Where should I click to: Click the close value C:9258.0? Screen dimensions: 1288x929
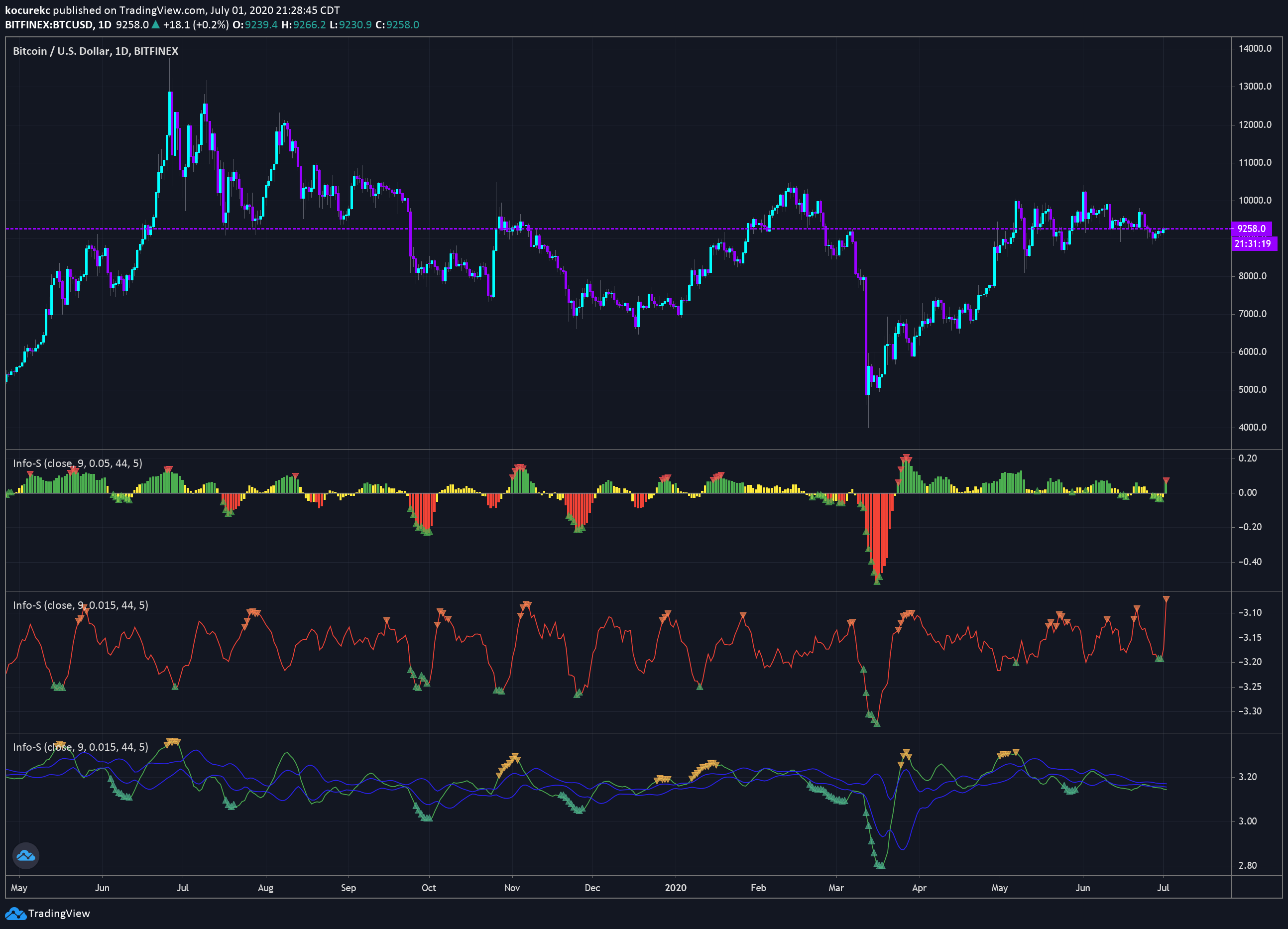397,24
